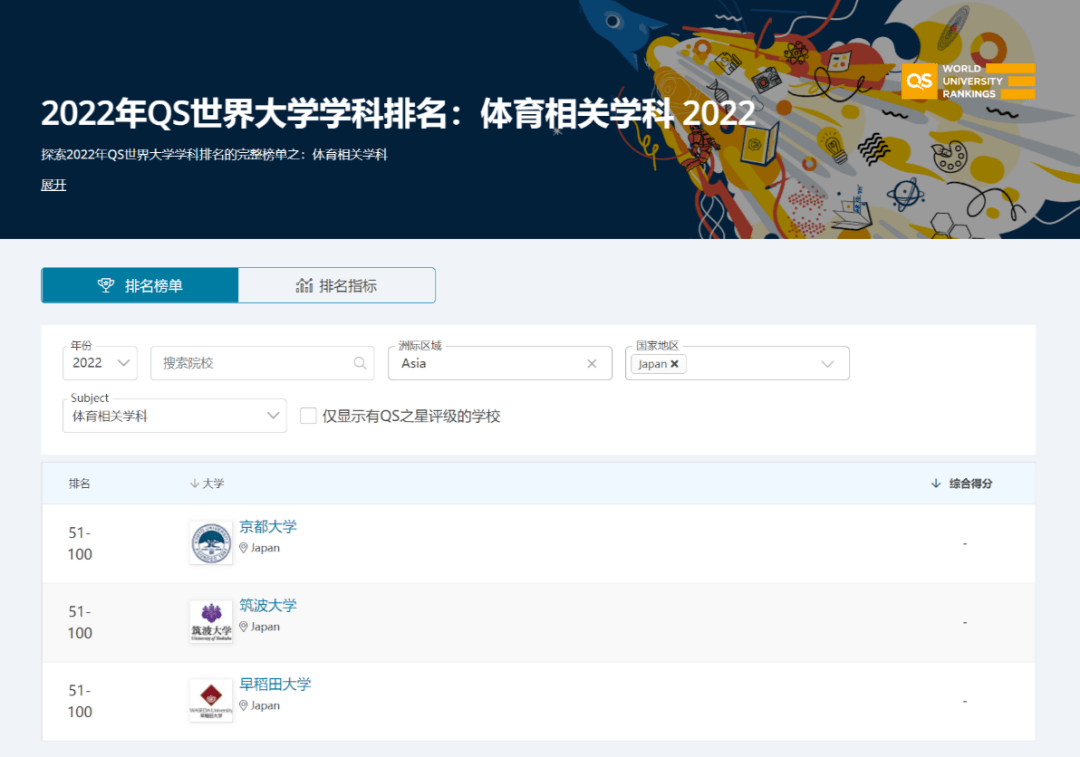1080x757 pixels.
Task: Click the location pin icon beside 早稻田大学
Action: click(243, 706)
